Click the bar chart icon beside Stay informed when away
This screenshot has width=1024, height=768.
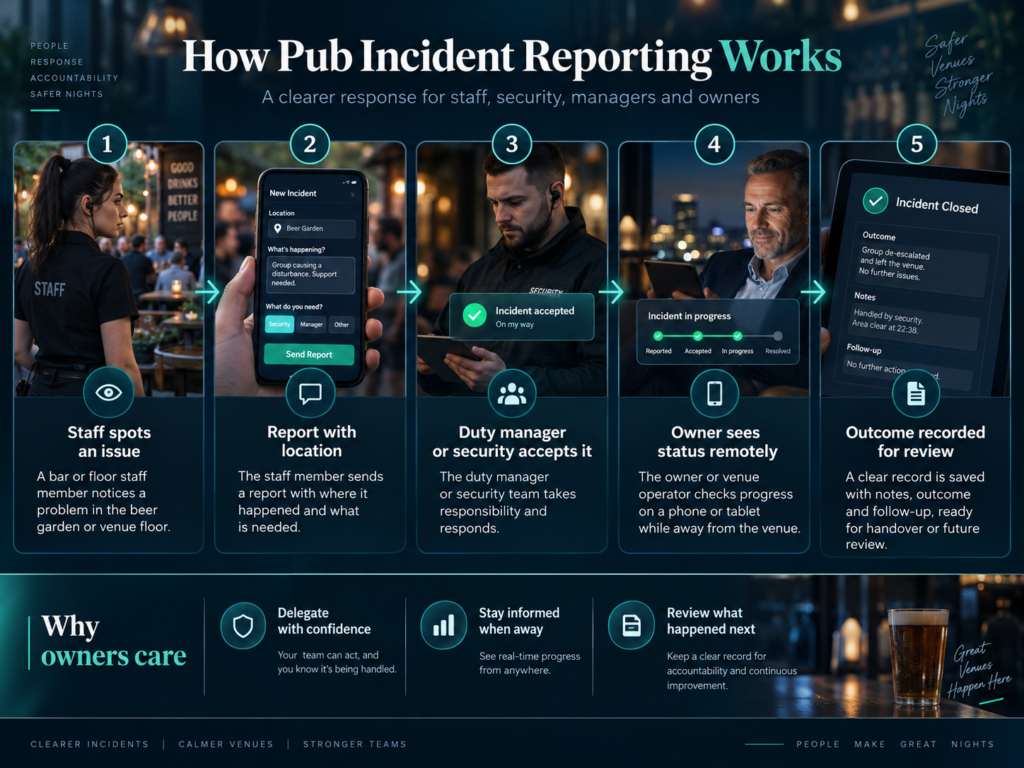pyautogui.click(x=443, y=626)
